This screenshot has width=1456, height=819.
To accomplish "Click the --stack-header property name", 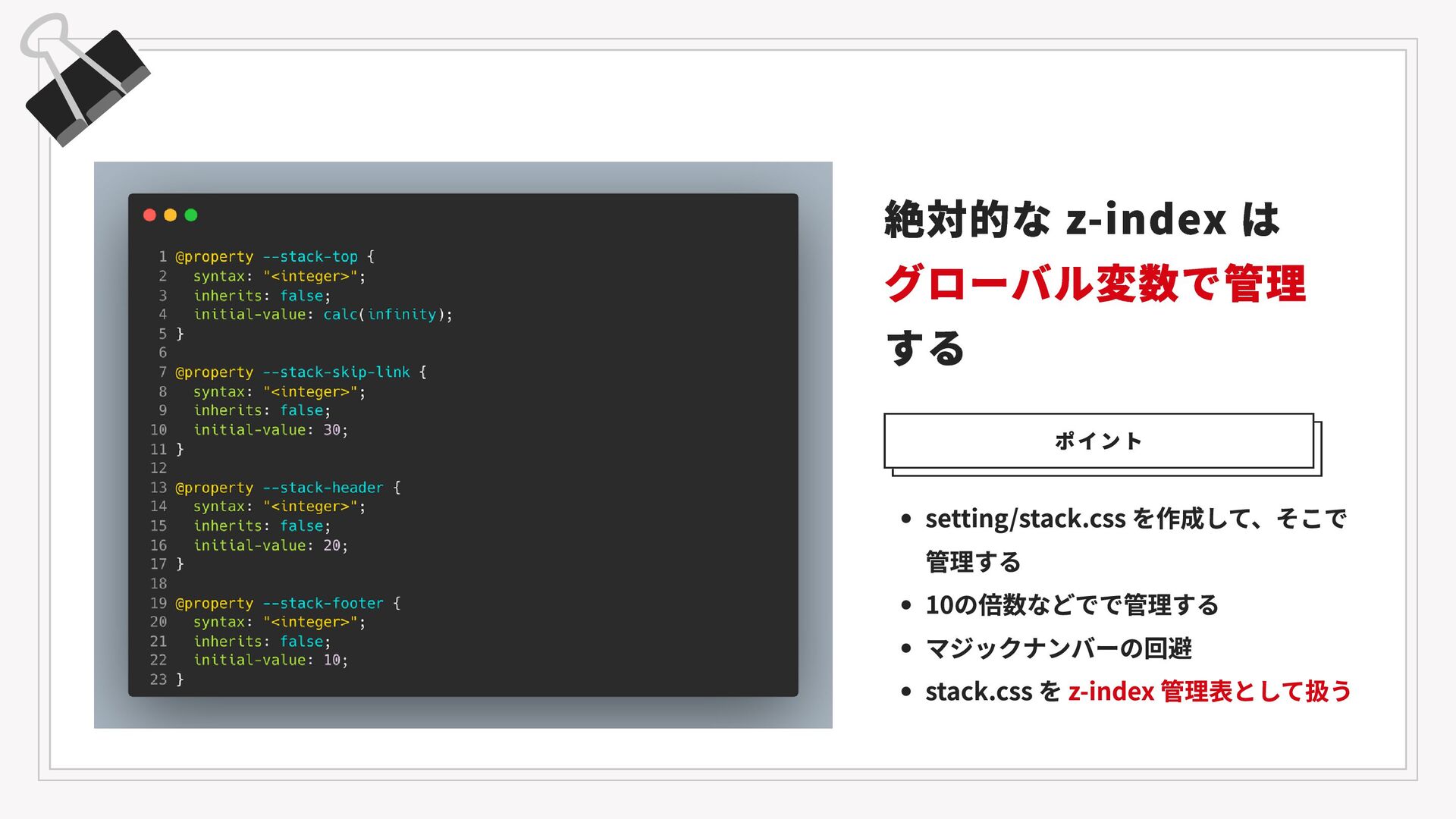I will tap(323, 488).
